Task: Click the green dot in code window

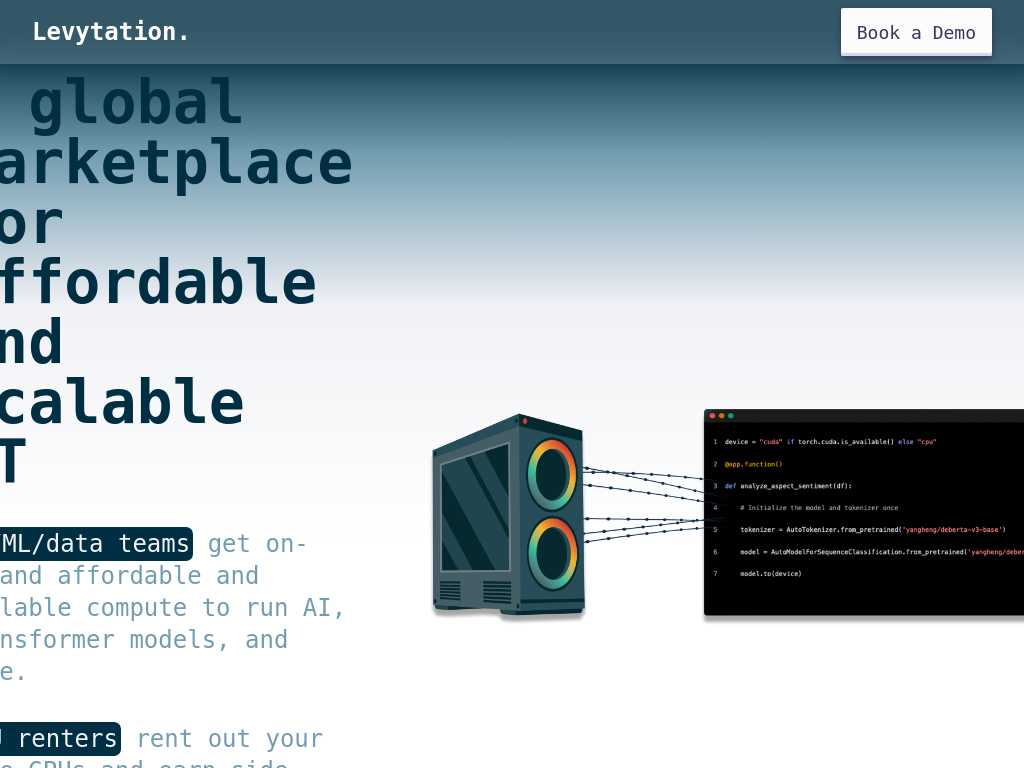Action: coord(731,416)
